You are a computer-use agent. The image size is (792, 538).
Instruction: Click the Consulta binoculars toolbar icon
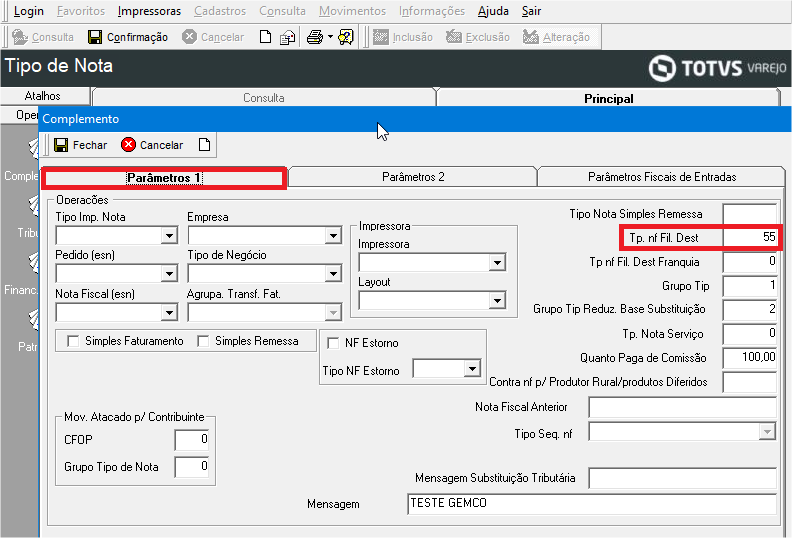[20, 37]
